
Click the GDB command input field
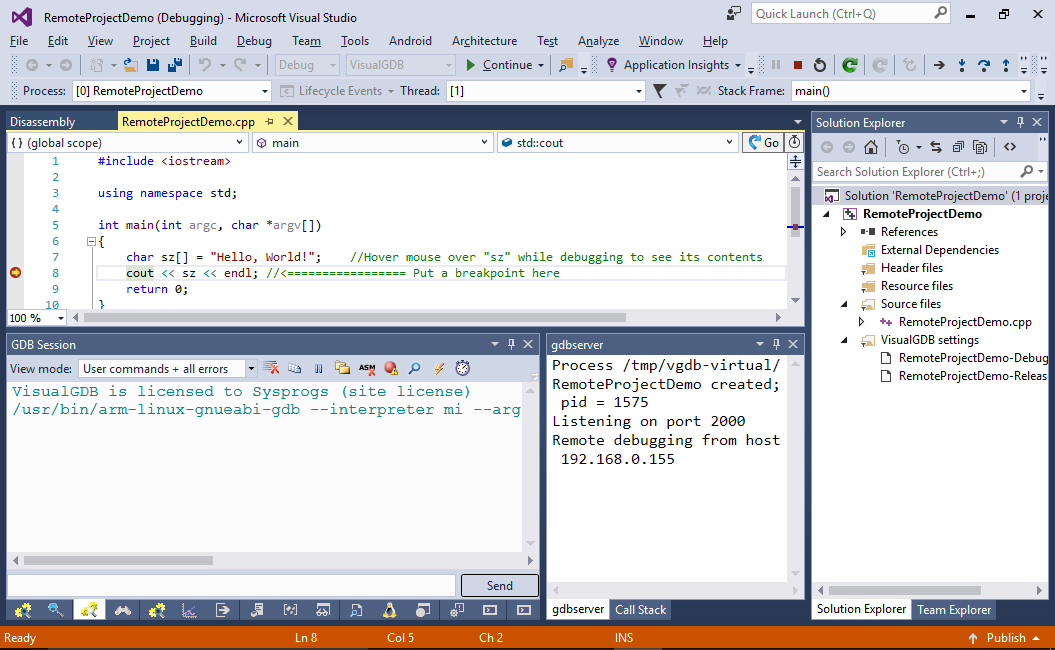(232, 585)
